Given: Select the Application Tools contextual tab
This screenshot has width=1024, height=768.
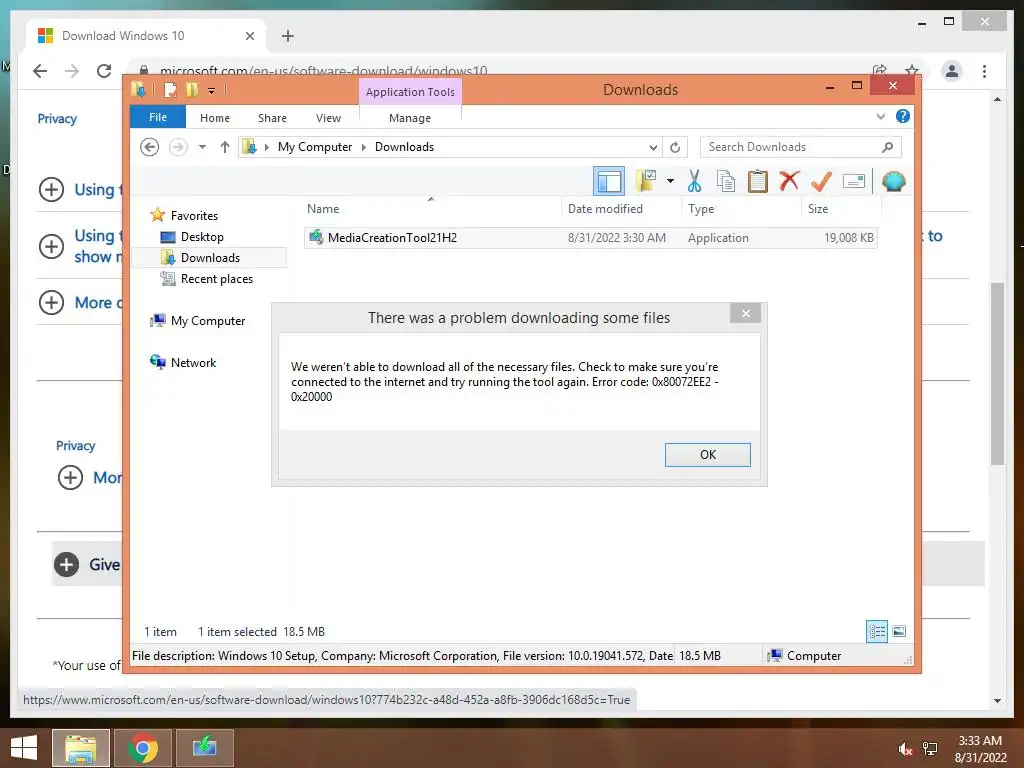Looking at the screenshot, I should tap(410, 92).
